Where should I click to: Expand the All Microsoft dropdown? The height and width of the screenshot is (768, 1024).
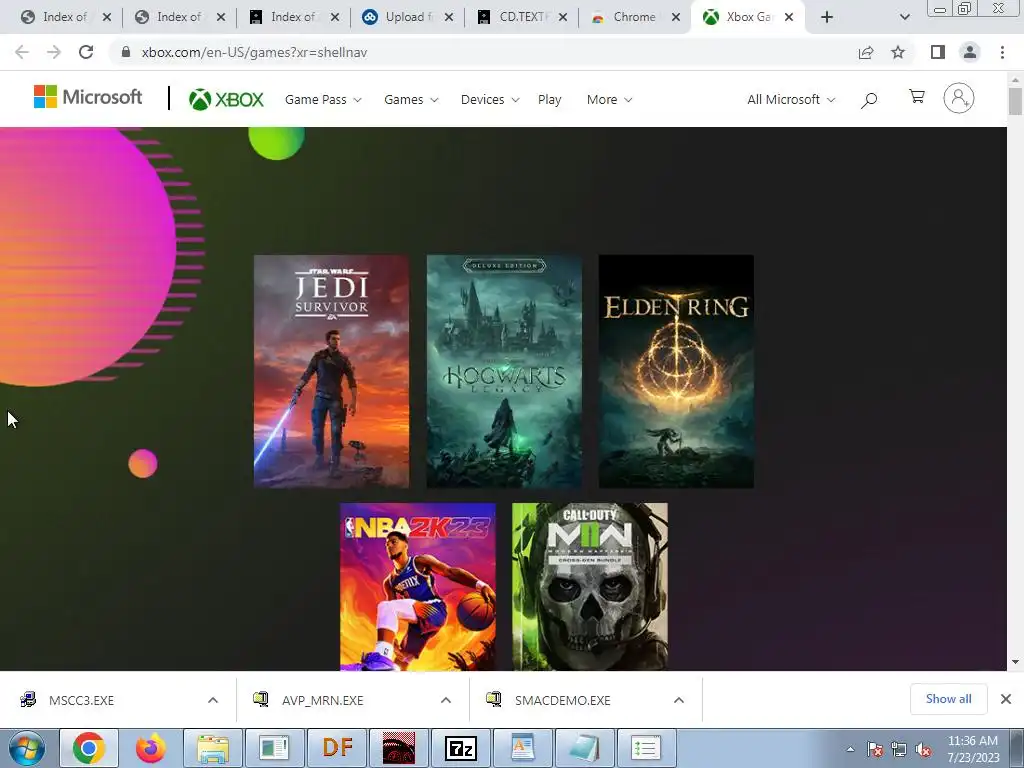tap(791, 100)
